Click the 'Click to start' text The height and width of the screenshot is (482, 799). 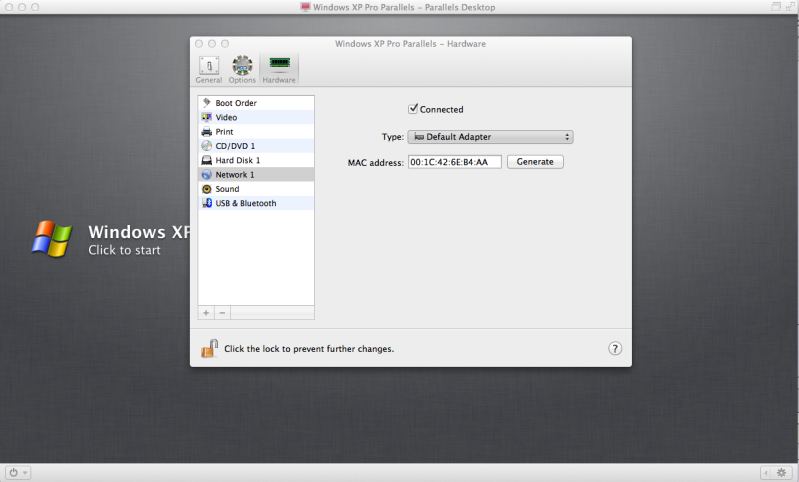[124, 250]
